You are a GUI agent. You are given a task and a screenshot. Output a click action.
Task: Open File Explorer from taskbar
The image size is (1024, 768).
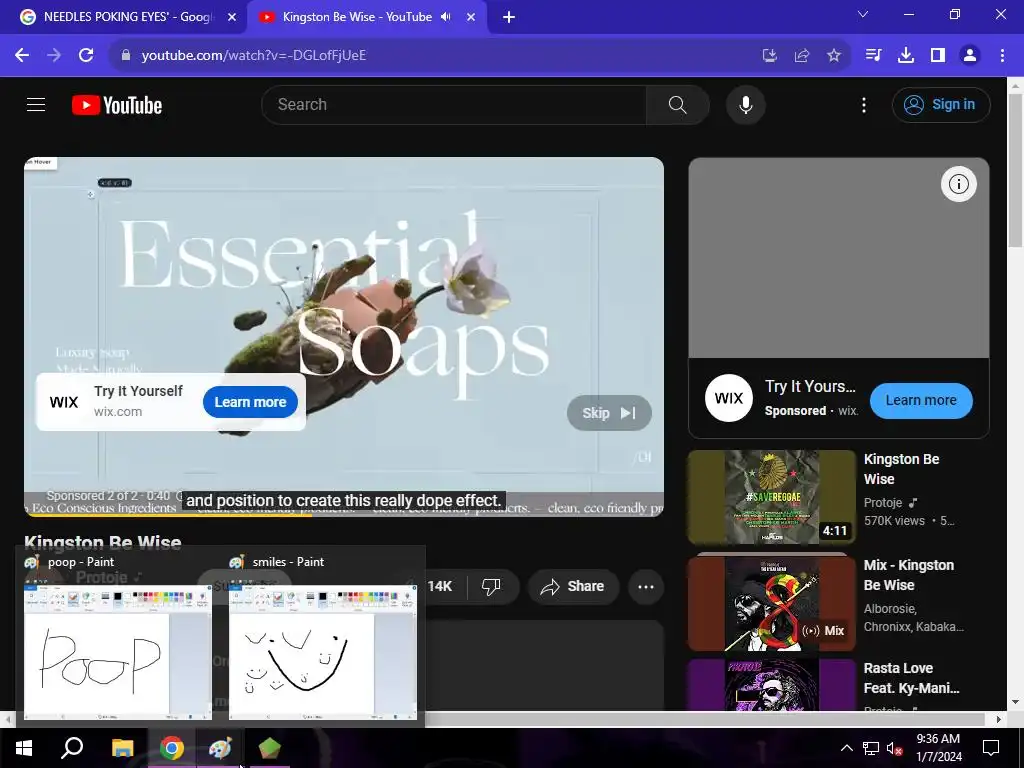[x=122, y=748]
